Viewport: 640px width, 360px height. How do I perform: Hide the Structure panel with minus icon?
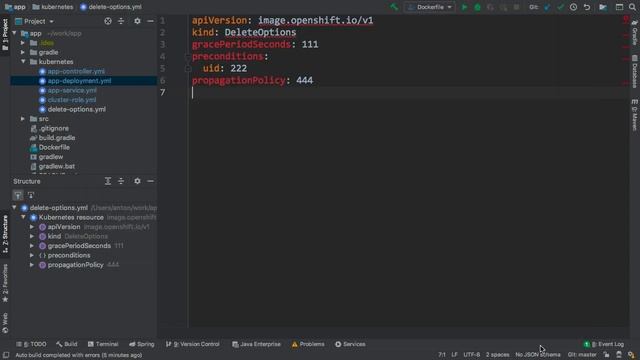[x=150, y=181]
